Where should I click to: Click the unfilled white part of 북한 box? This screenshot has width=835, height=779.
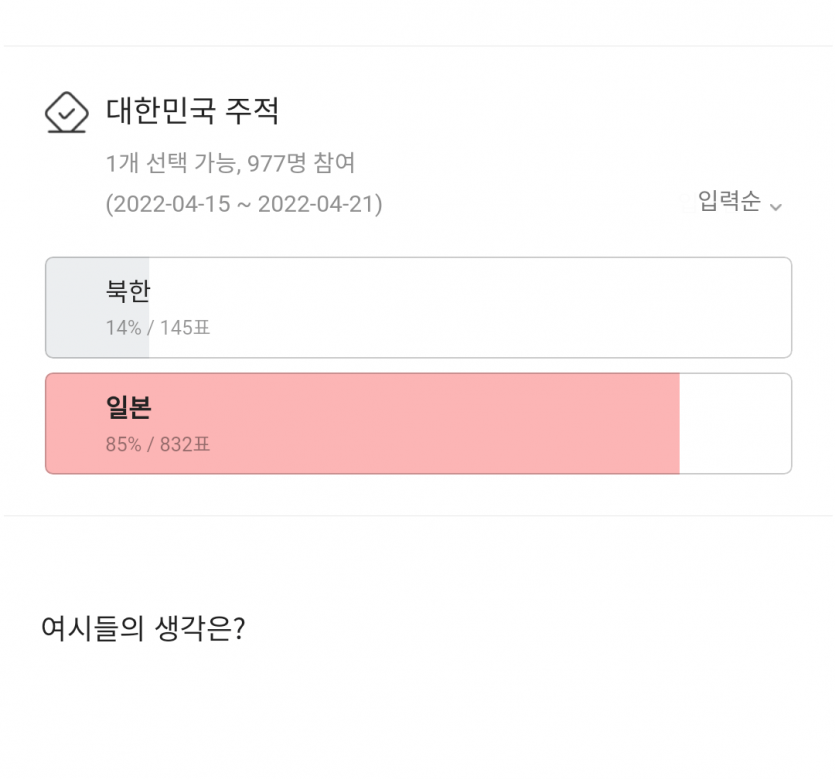[470, 308]
